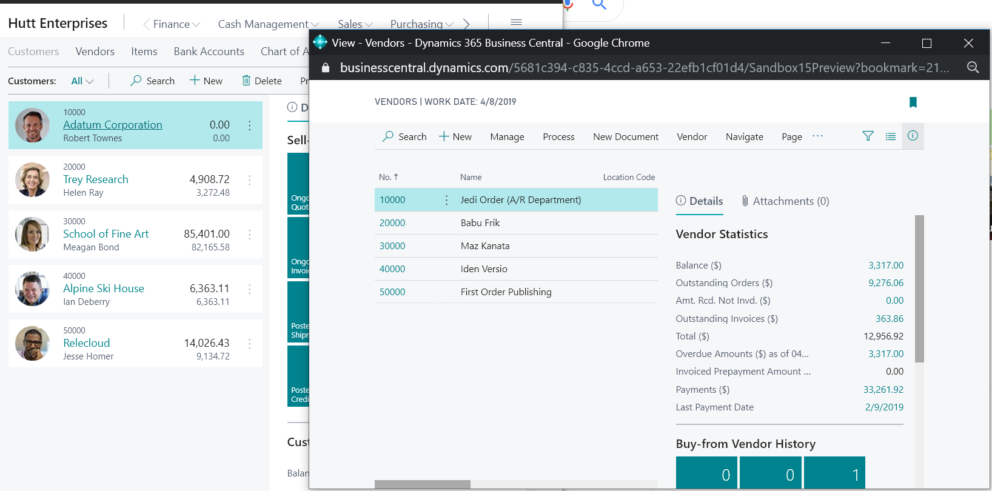Open Process menu in Vendors toolbar

pos(559,137)
